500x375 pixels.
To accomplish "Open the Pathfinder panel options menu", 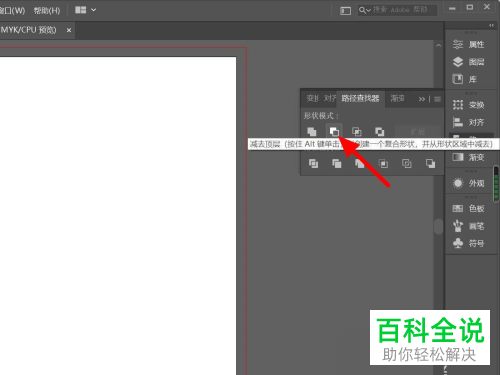I will coord(437,99).
